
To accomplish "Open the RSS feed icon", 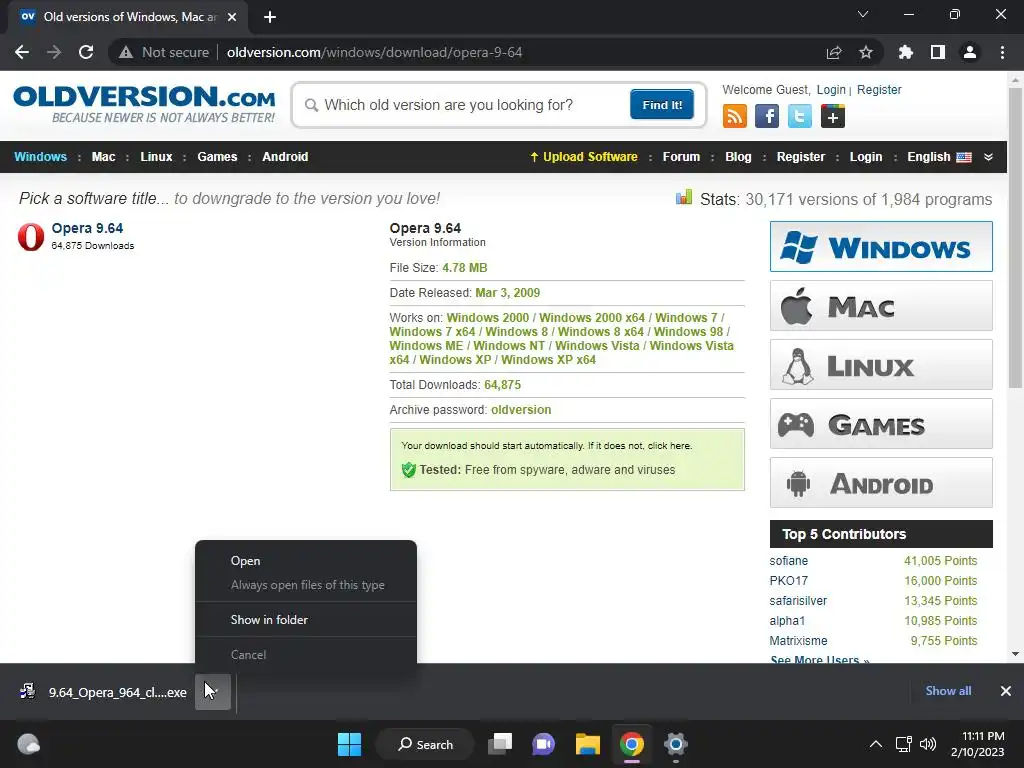I will pos(735,116).
